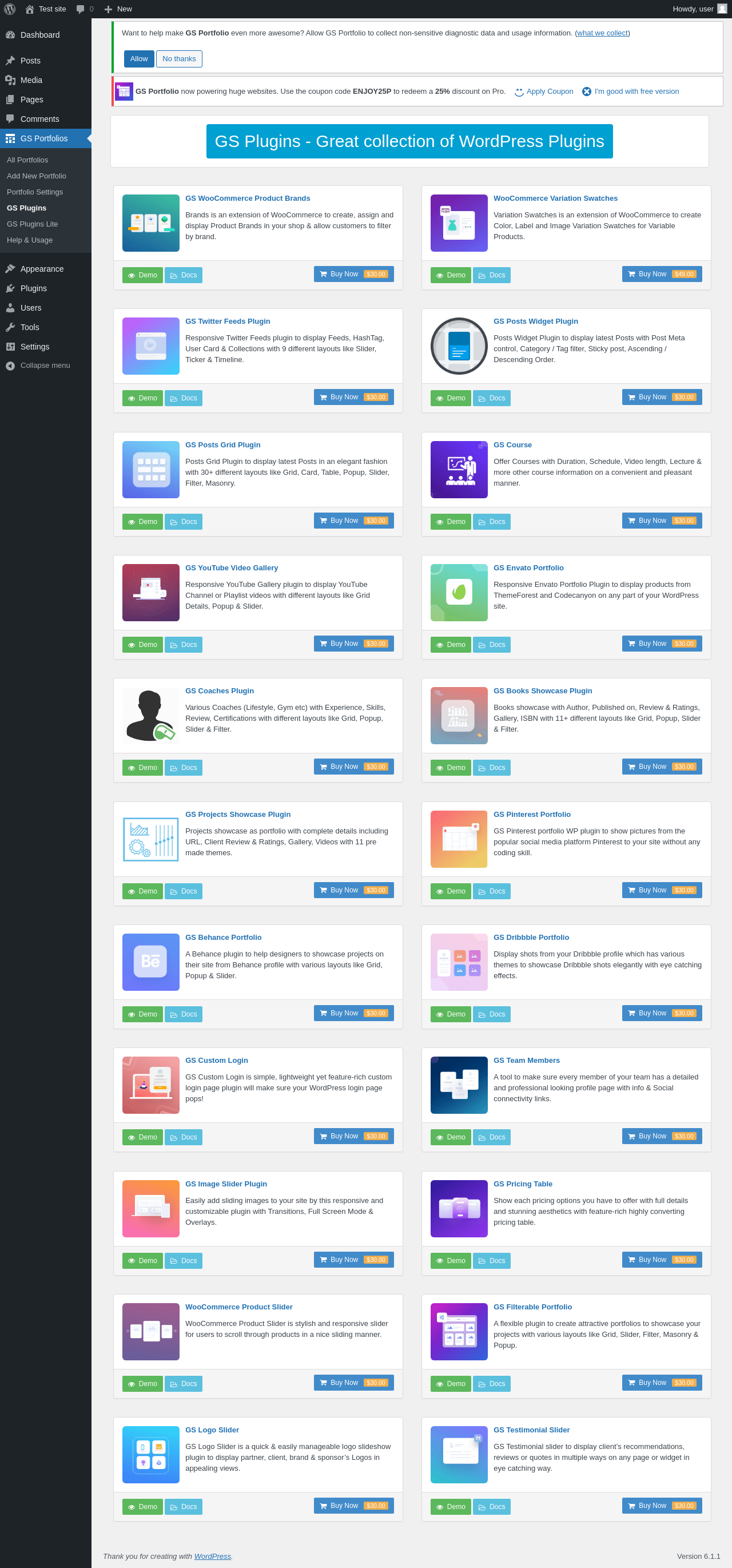Image resolution: width=732 pixels, height=1568 pixels.
Task: Click Buy Now for GS Image Slider Plugin
Action: click(353, 1260)
